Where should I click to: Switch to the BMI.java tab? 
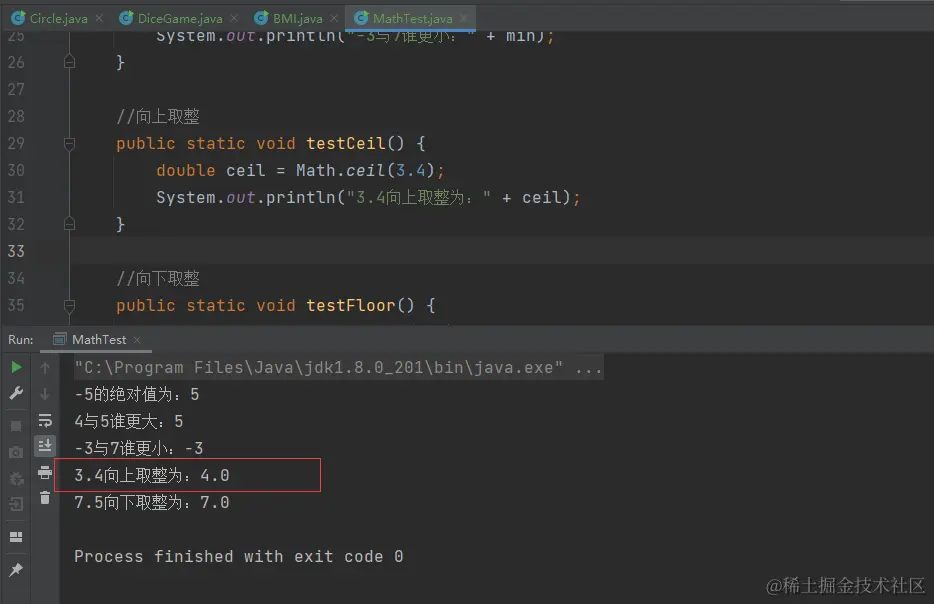point(297,18)
